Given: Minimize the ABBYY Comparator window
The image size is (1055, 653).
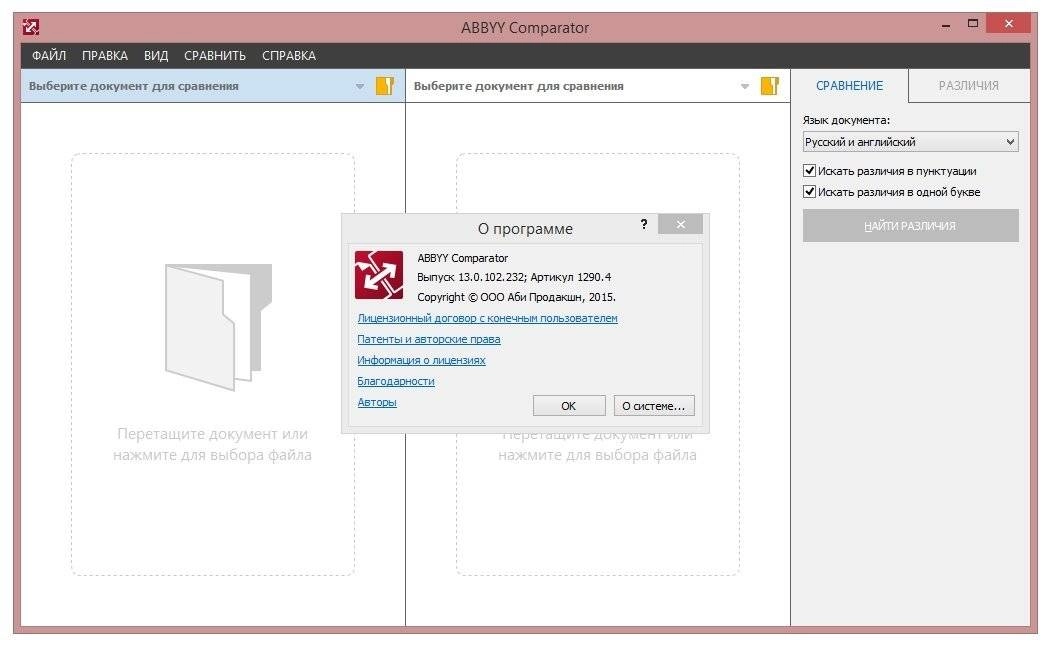Looking at the screenshot, I should click(947, 24).
